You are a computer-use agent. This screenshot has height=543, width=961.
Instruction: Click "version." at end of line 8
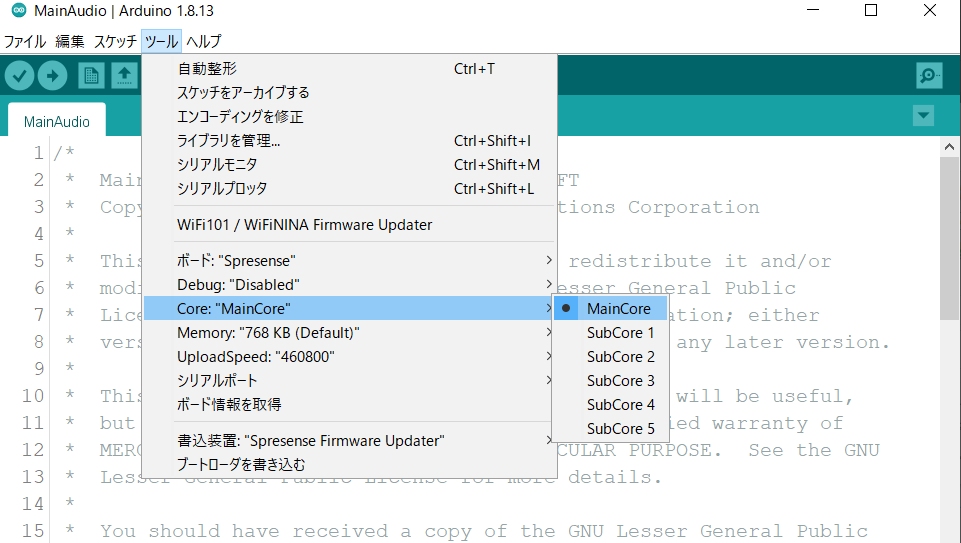click(843, 342)
